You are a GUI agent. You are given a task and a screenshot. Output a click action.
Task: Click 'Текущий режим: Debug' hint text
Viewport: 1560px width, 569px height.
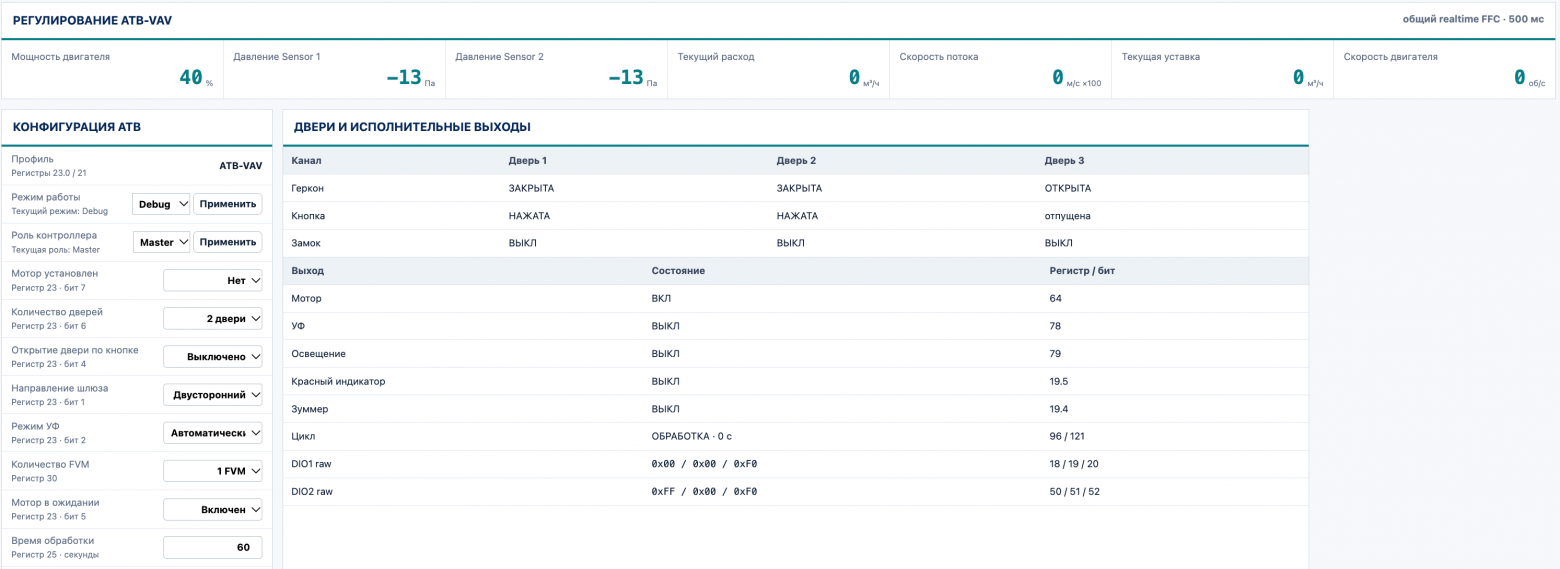click(59, 211)
